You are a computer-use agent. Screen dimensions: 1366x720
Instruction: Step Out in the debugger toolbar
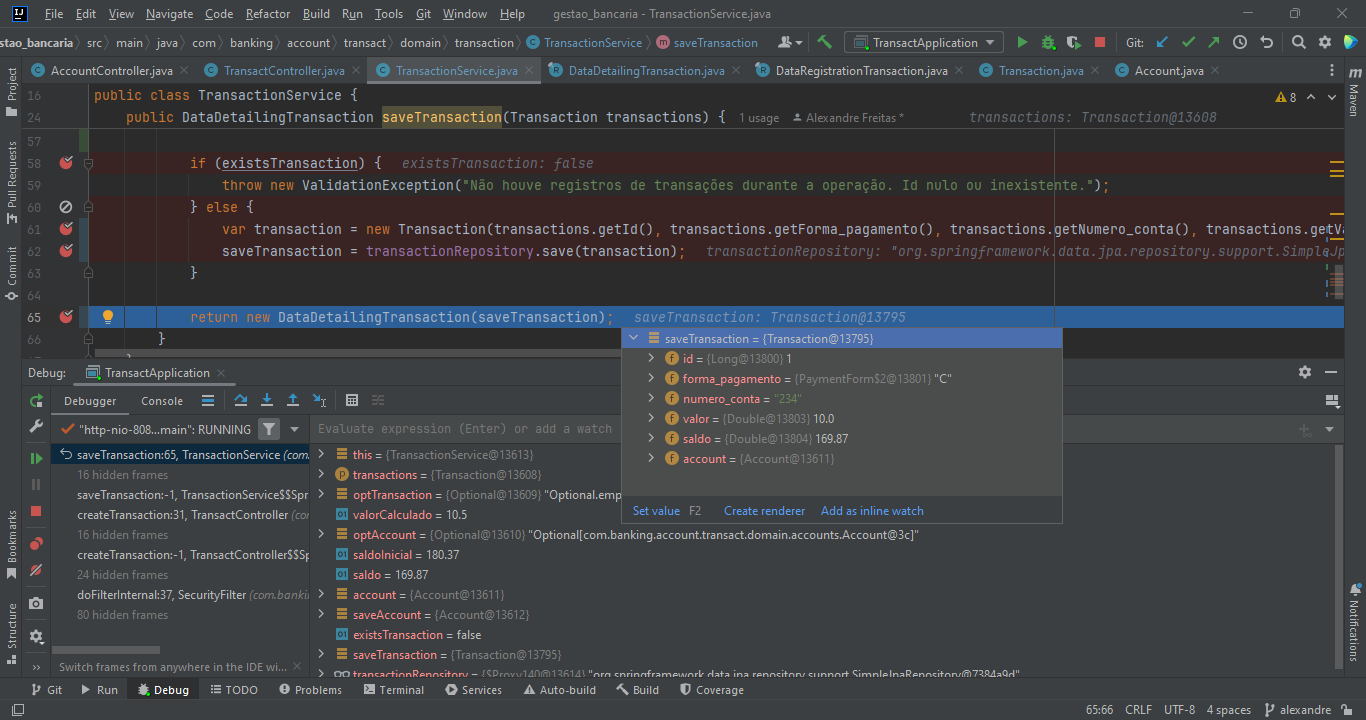pyautogui.click(x=293, y=400)
